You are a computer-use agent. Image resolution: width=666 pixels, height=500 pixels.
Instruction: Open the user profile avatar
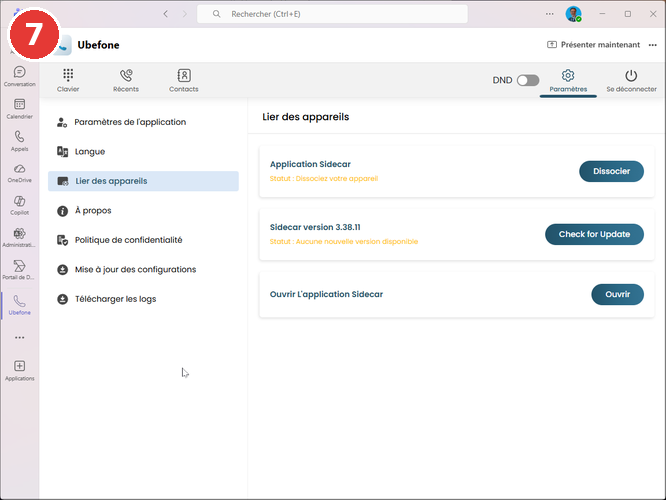click(x=573, y=14)
